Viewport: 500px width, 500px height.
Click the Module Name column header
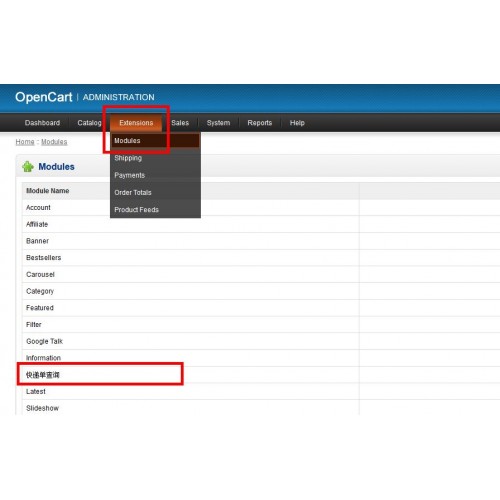click(x=48, y=191)
